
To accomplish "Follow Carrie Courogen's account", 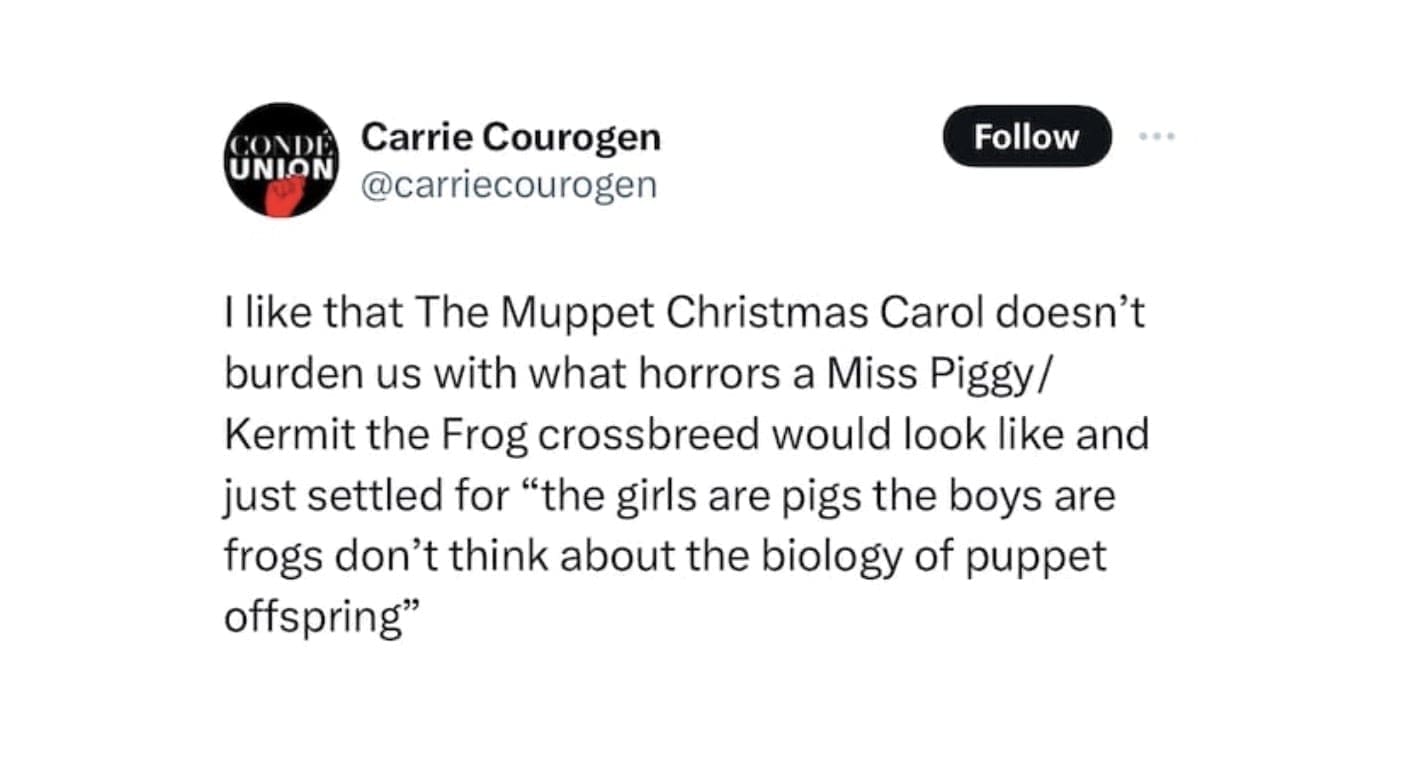I will coord(1026,136).
